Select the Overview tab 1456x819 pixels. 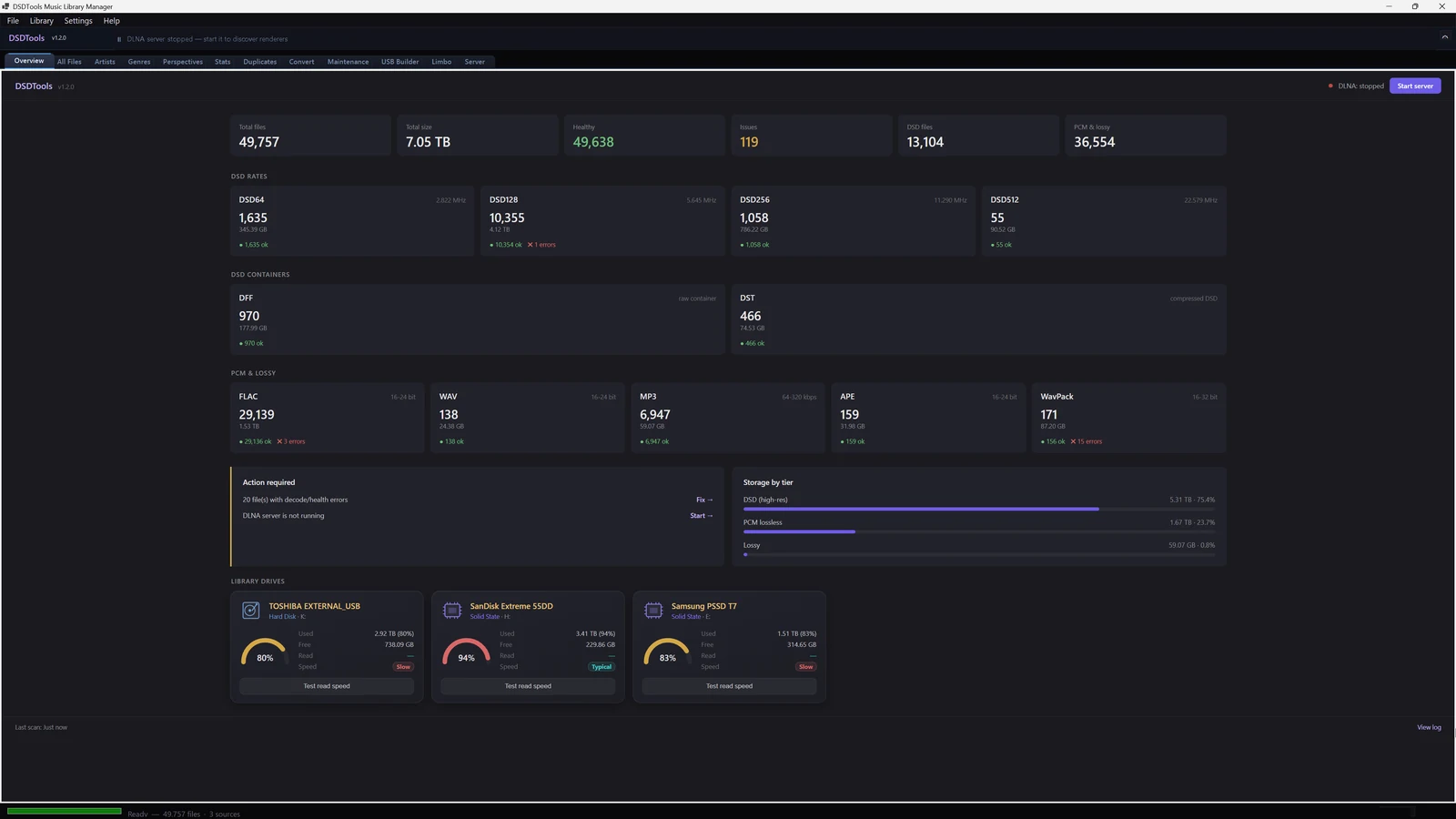[29, 61]
